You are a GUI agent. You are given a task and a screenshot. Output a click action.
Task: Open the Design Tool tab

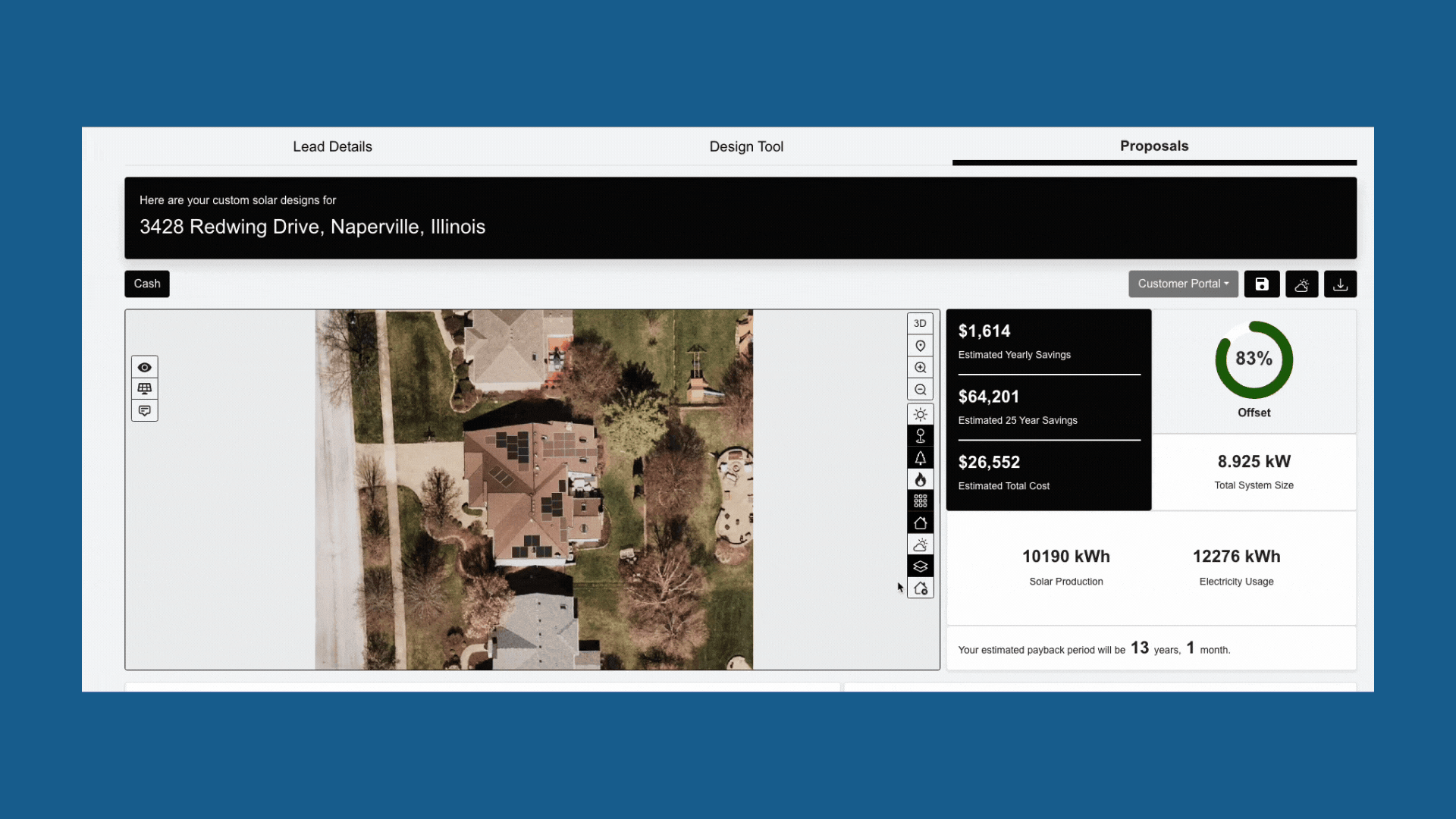tap(746, 146)
